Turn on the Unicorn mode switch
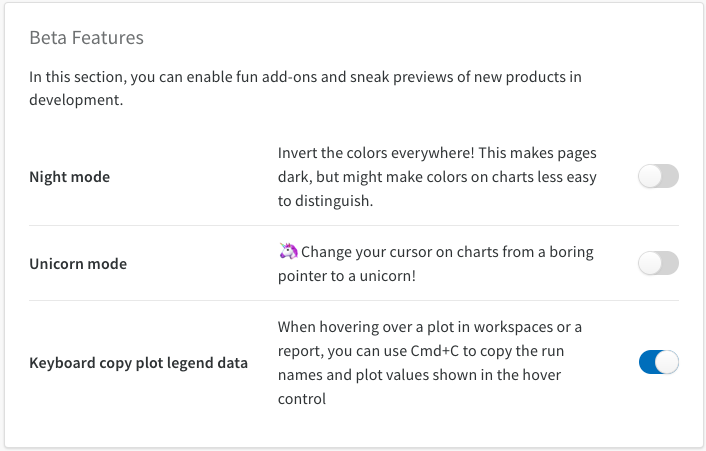The height and width of the screenshot is (451, 706). pos(658,264)
